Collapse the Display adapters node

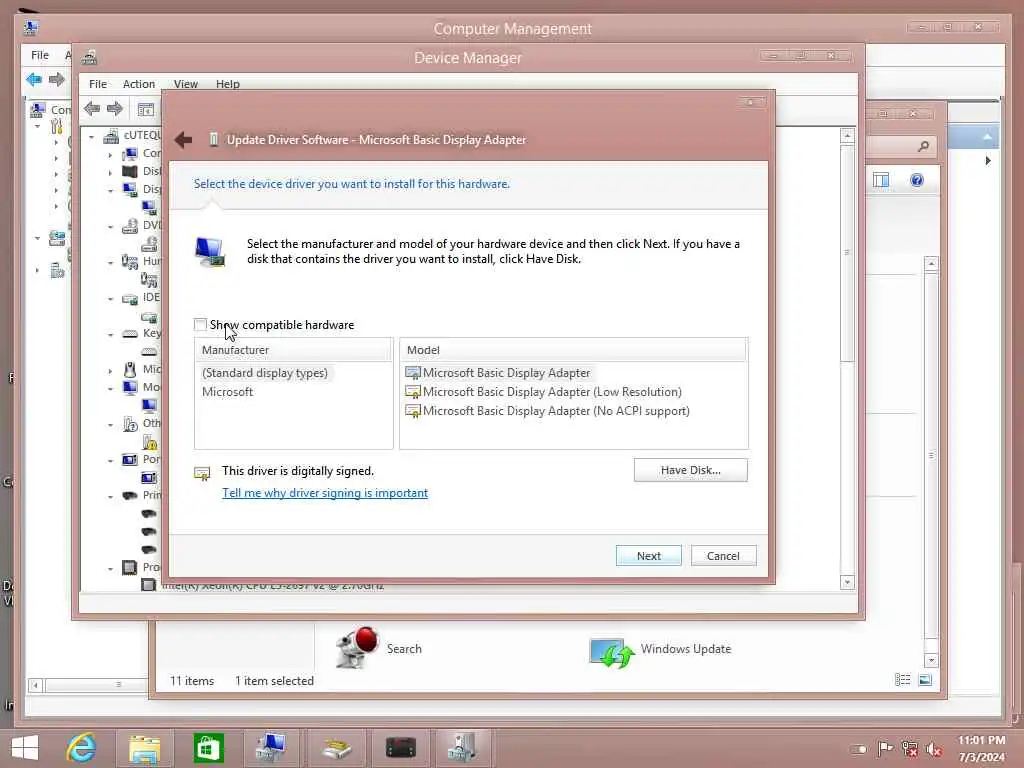pos(110,190)
